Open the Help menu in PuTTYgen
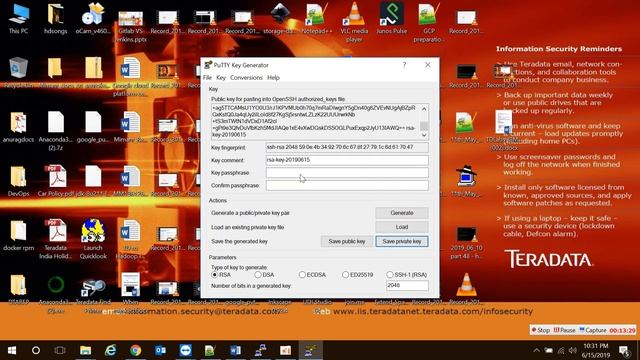Image resolution: width=640 pixels, height=360 pixels. click(x=273, y=78)
